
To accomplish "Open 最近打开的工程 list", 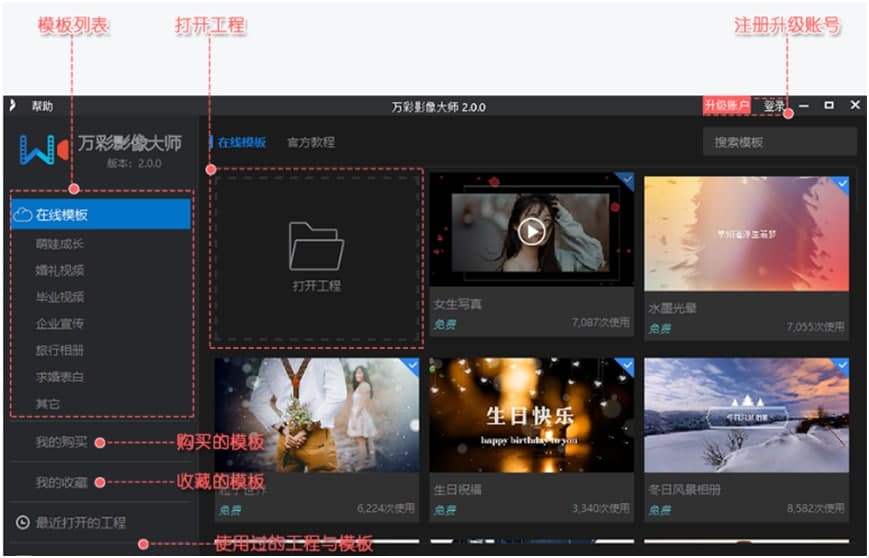I will point(81,522).
